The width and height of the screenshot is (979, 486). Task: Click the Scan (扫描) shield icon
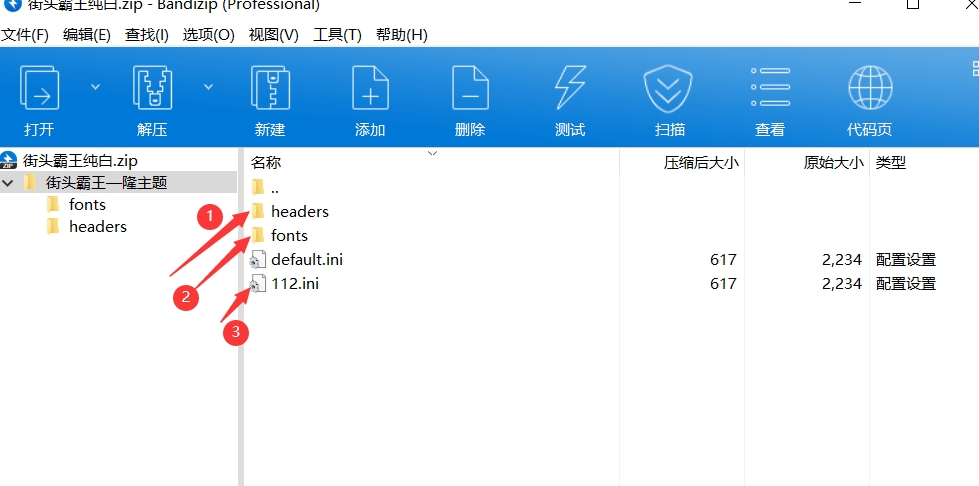[x=670, y=90]
